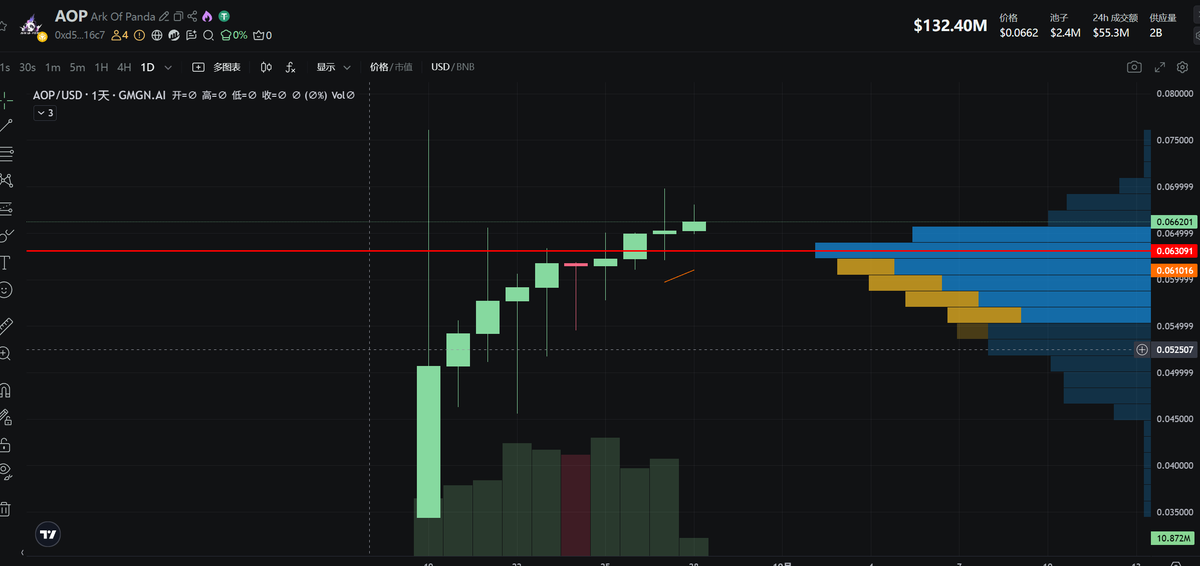The image size is (1200, 566).
Task: Take chart snapshot with camera icon
Action: [1134, 67]
